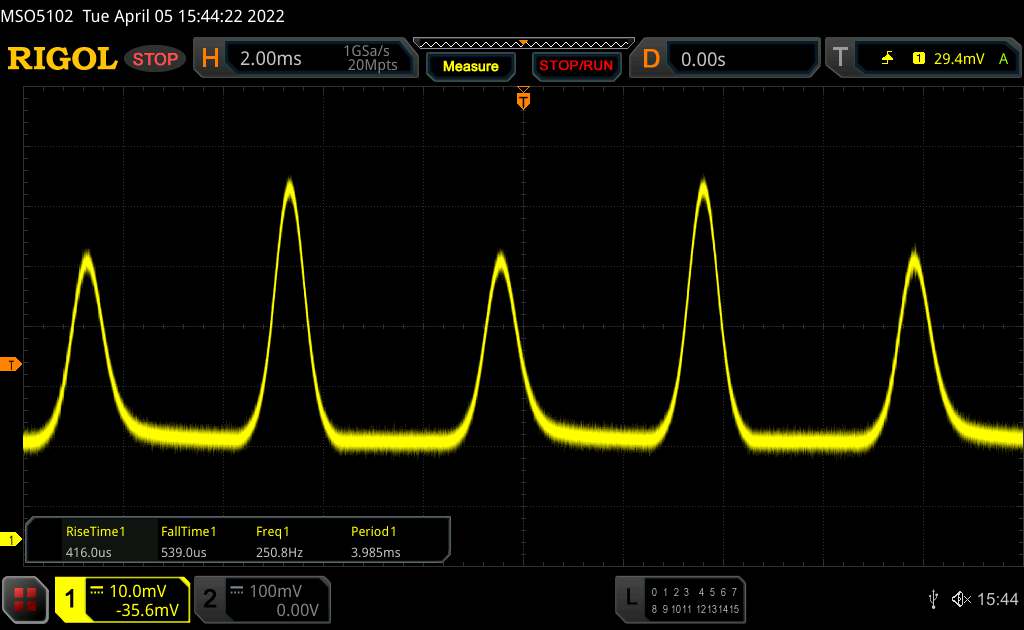This screenshot has width=1024, height=630.
Task: Open the logic analyzer L panel
Action: tap(631, 597)
